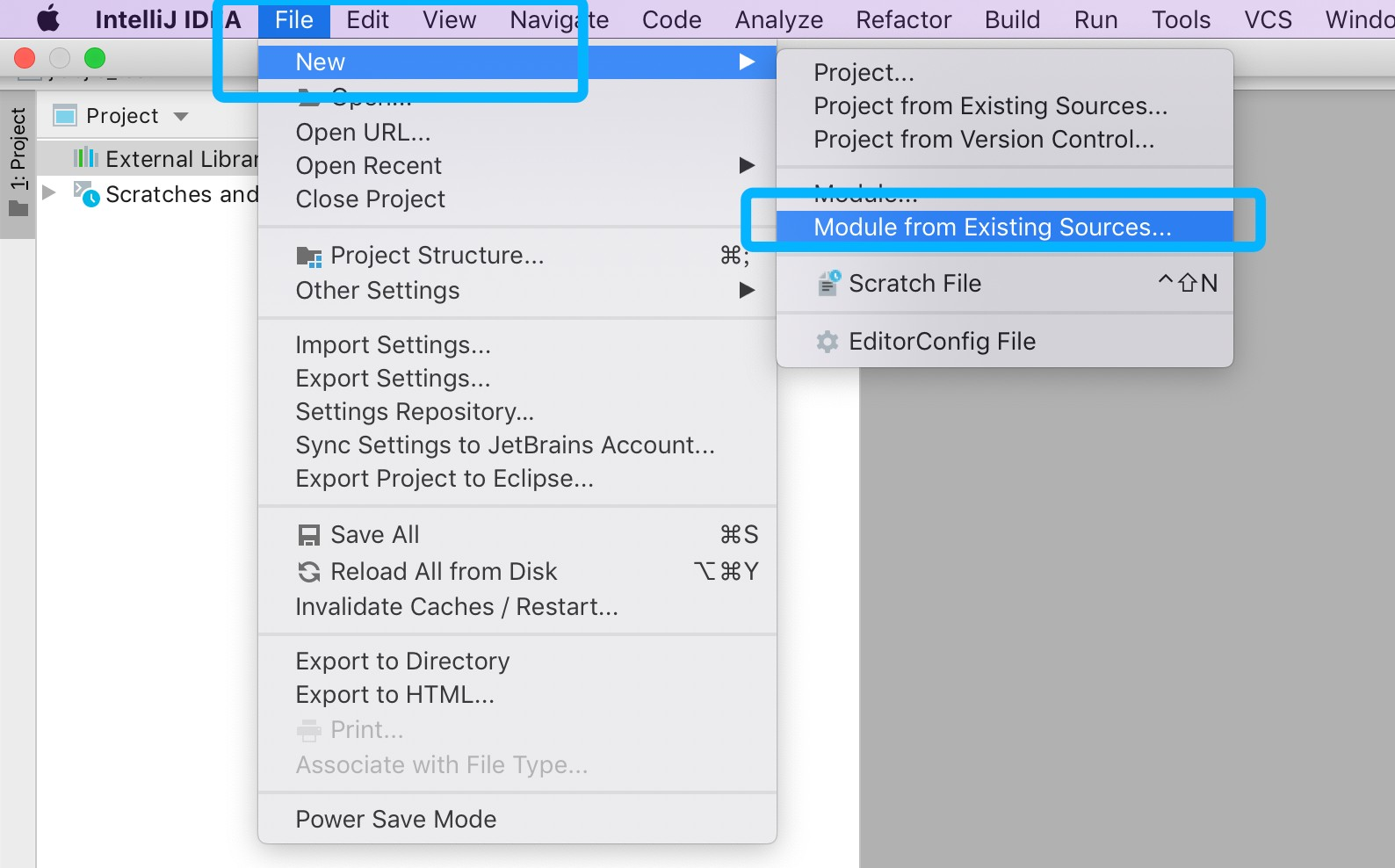The image size is (1395, 868).
Task: Click the Apple logo menu
Action: point(48,19)
